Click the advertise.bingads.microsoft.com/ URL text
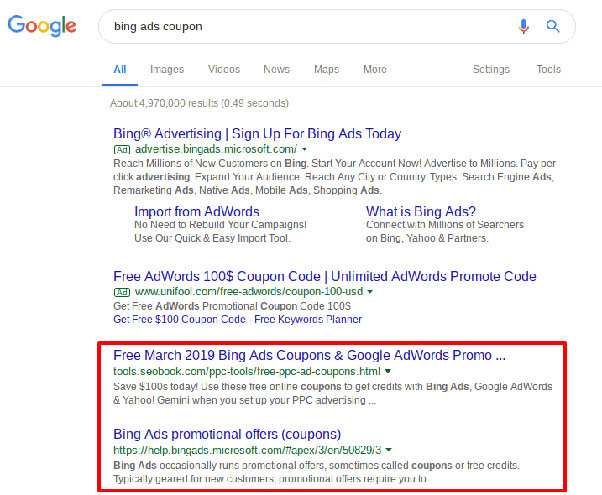This screenshot has height=495, width=602. pyautogui.click(x=216, y=149)
